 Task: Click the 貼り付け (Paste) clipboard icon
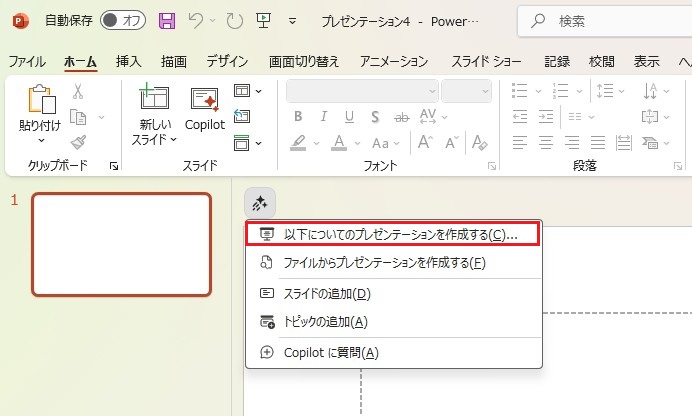40,100
